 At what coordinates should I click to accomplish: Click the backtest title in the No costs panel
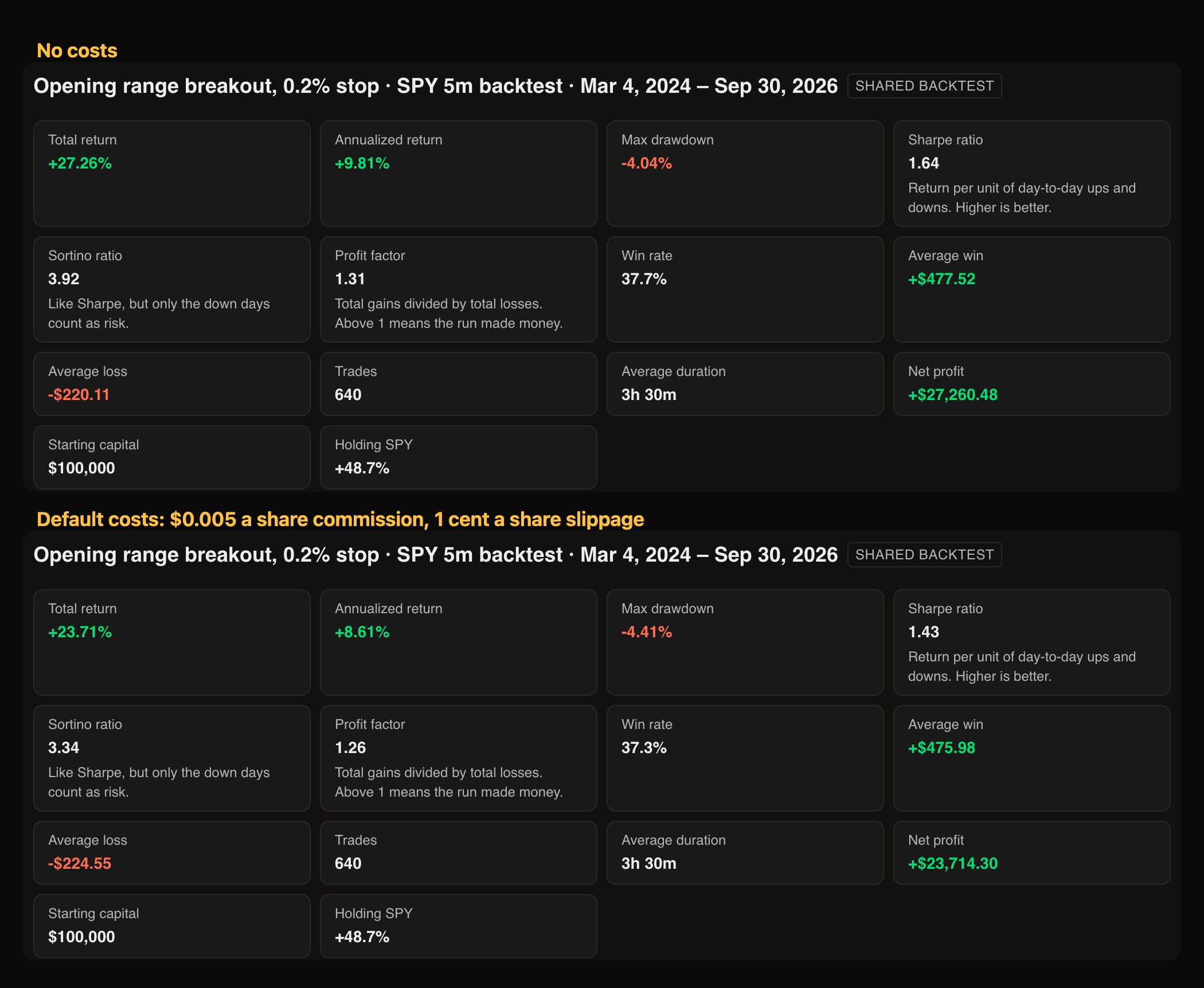coord(436,86)
